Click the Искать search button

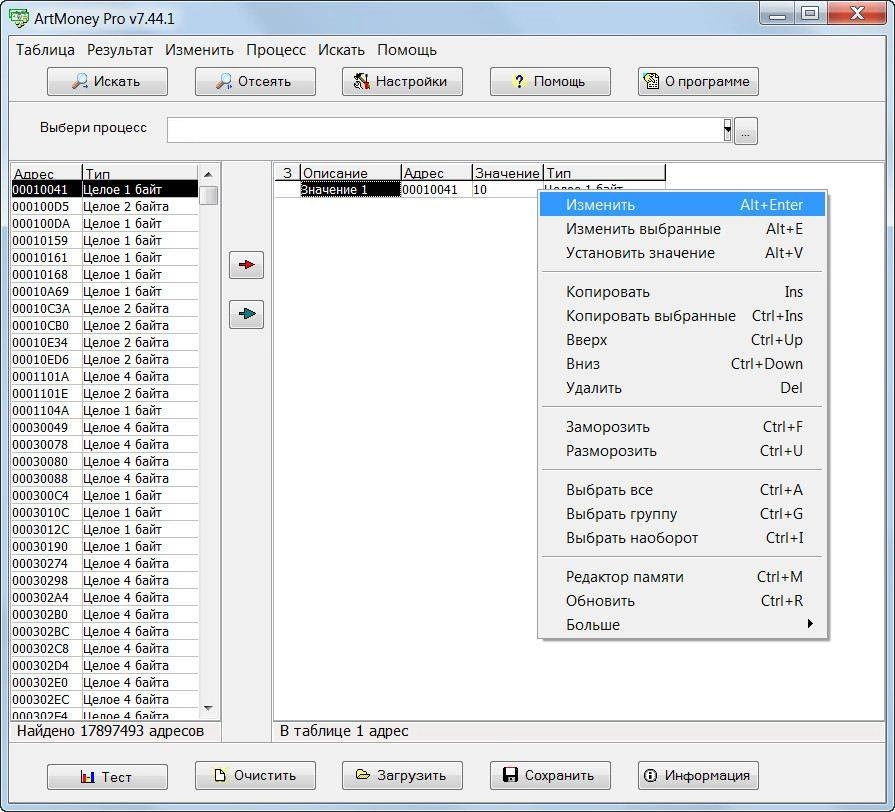(107, 81)
